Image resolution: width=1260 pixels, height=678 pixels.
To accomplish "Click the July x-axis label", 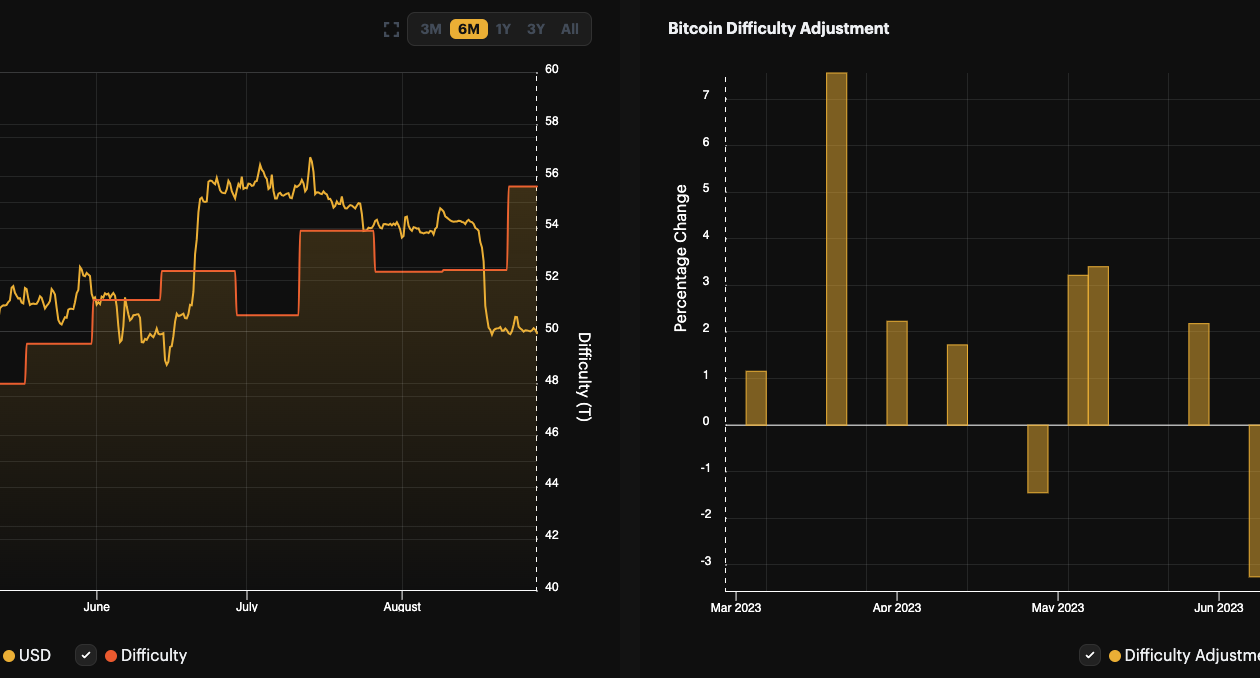I will click(247, 607).
